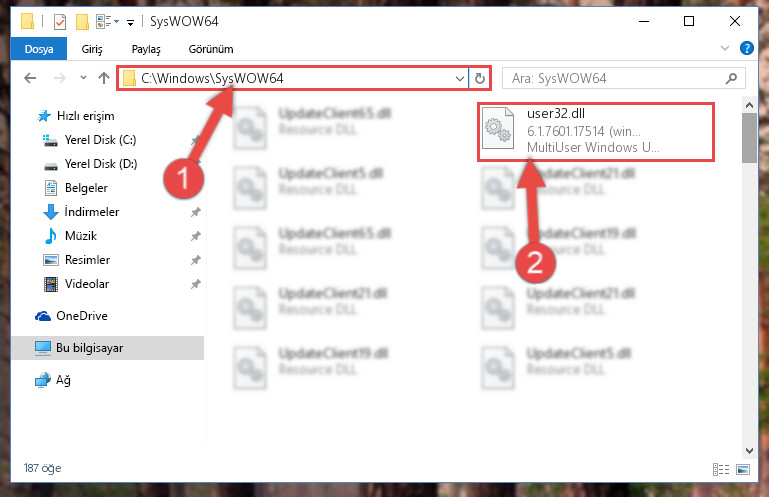Switch to large thumbnails view icon
Image resolution: width=769 pixels, height=497 pixels.
[x=743, y=469]
